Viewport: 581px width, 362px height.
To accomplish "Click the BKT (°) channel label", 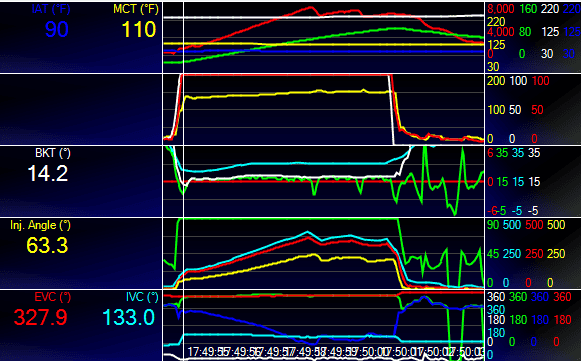I will 53,153.
